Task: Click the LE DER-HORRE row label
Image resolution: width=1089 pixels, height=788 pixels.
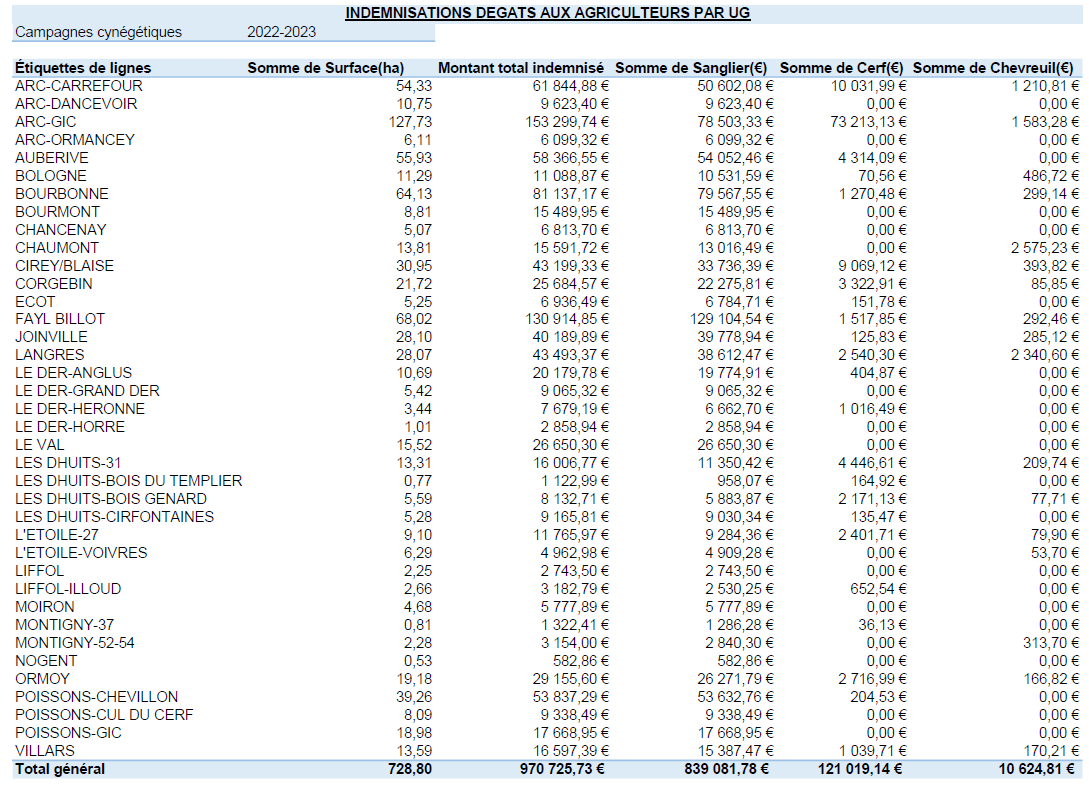Action: pos(70,428)
